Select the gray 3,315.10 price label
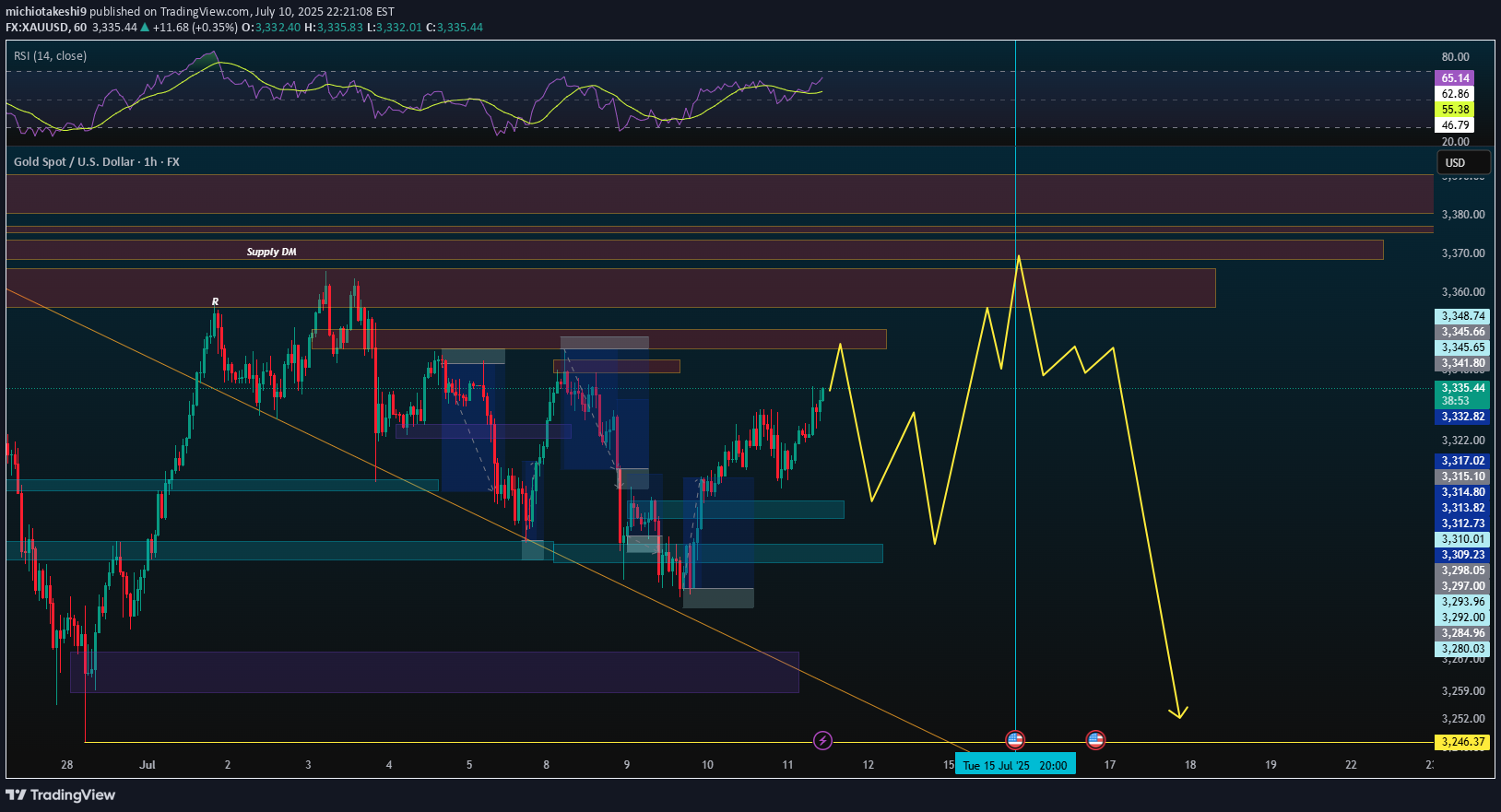This screenshot has height=812, width=1501. point(1463,477)
